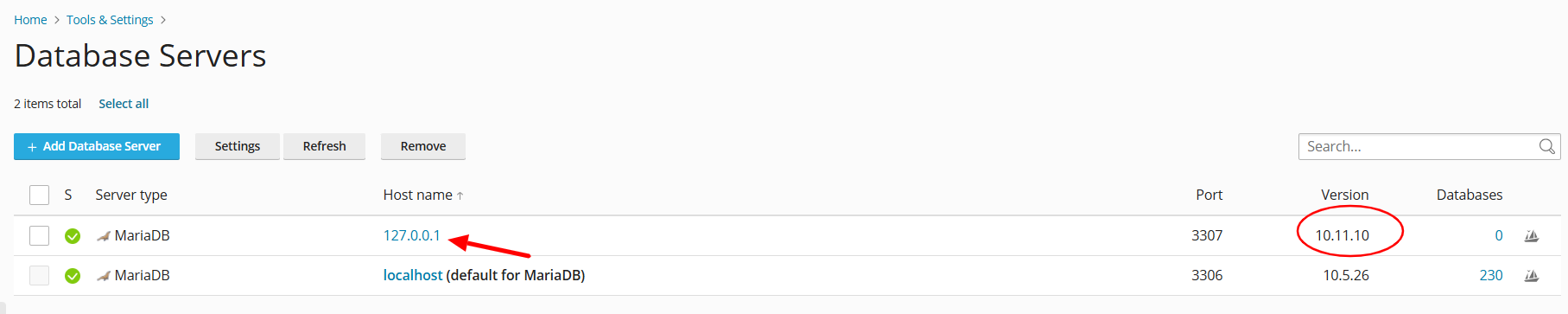
Task: Open Tools & Settings breadcrumb
Action: tap(110, 20)
